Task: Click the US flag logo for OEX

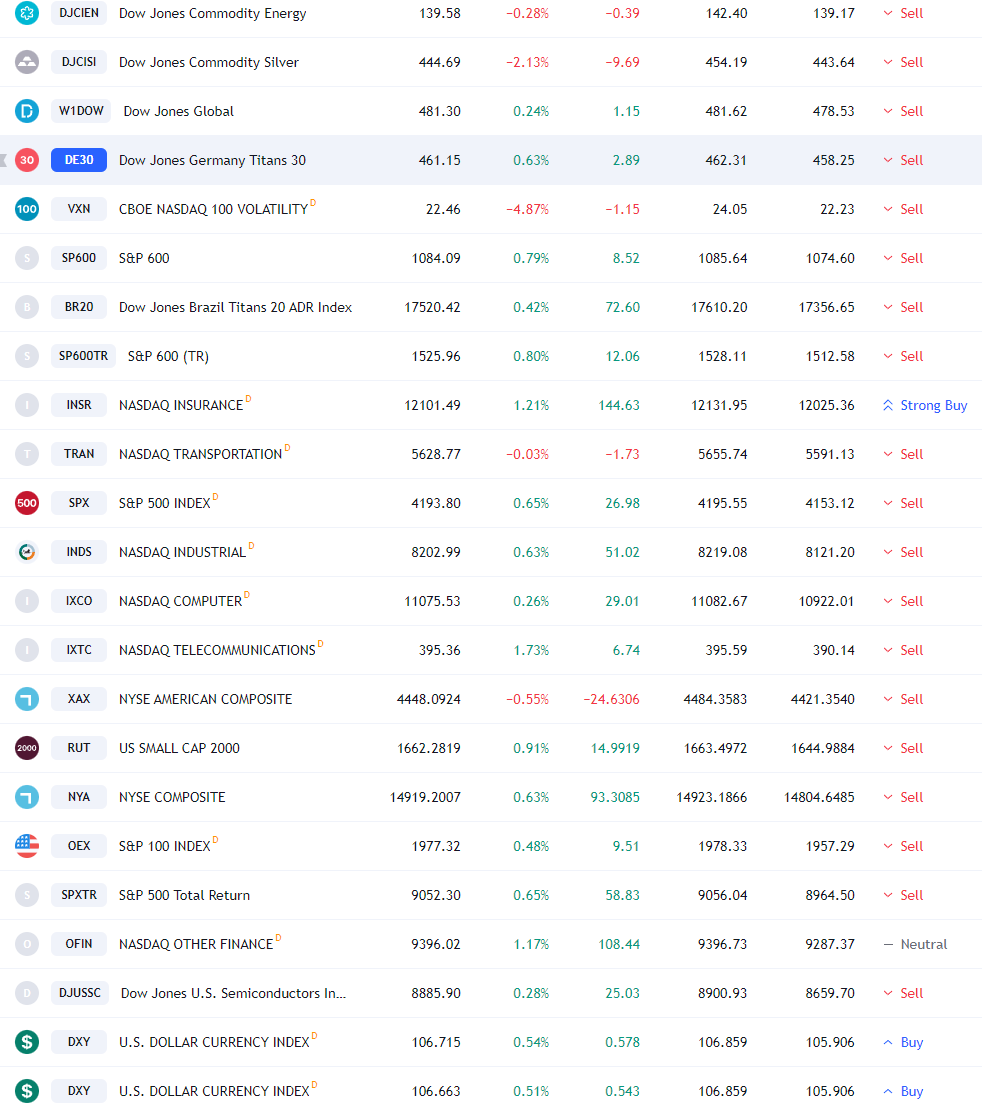Action: click(x=27, y=846)
